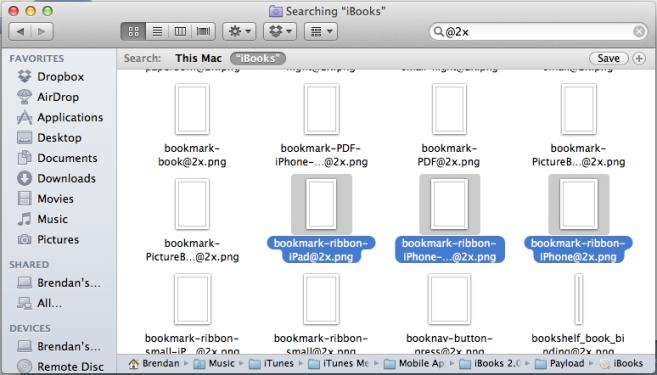Screen dimensions: 657x375
Task: Open the gear Action dropdown menu
Action: (239, 31)
